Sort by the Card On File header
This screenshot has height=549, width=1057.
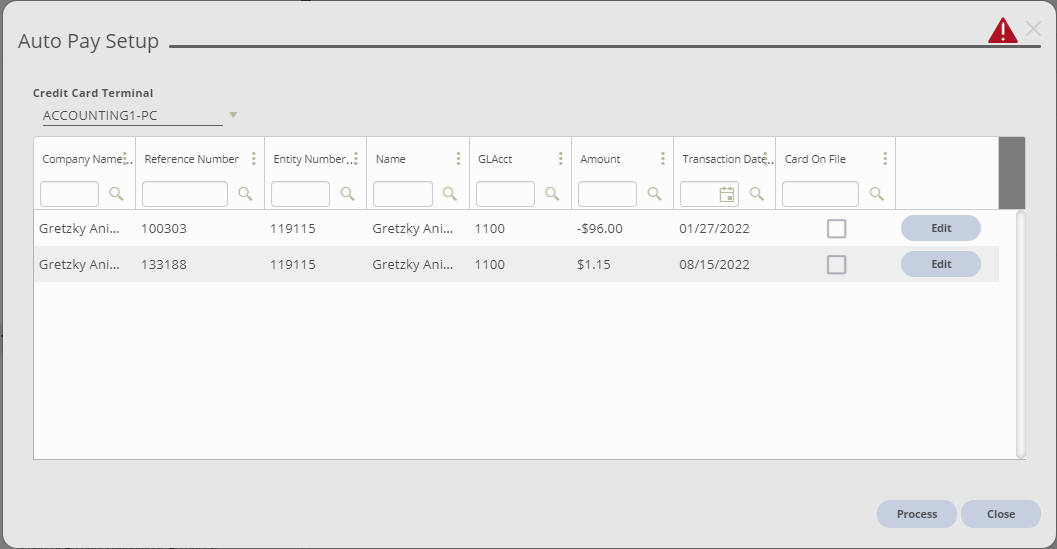(x=815, y=159)
